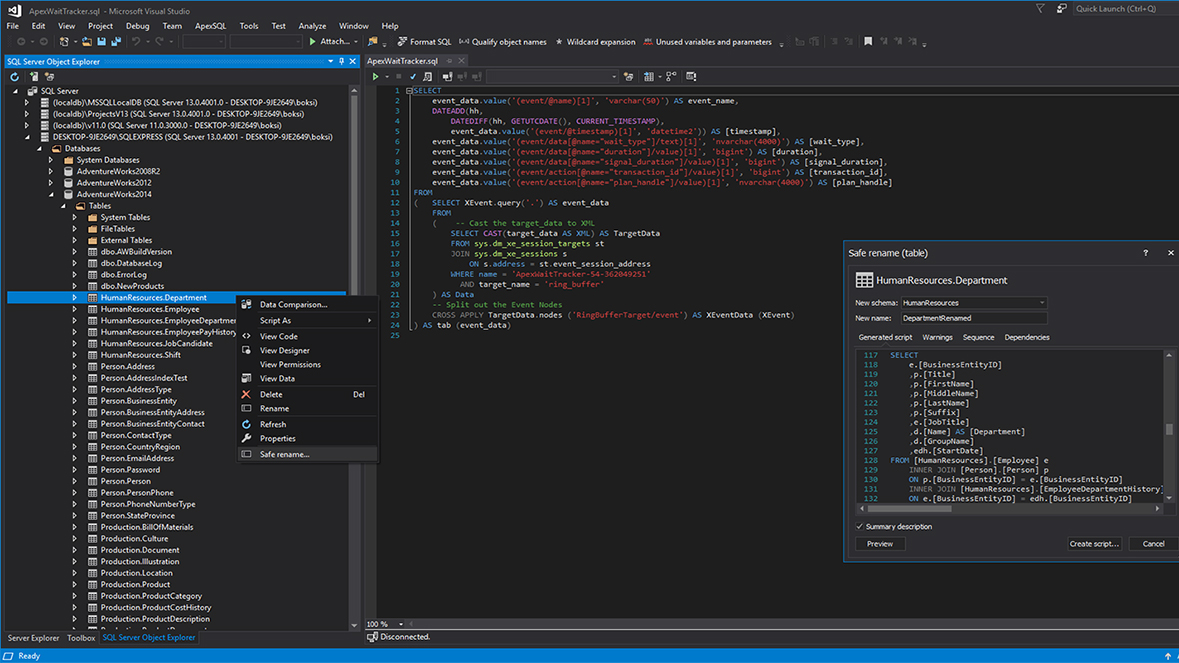This screenshot has width=1179, height=663.
Task: Click the Create script button
Action: pyautogui.click(x=1093, y=544)
